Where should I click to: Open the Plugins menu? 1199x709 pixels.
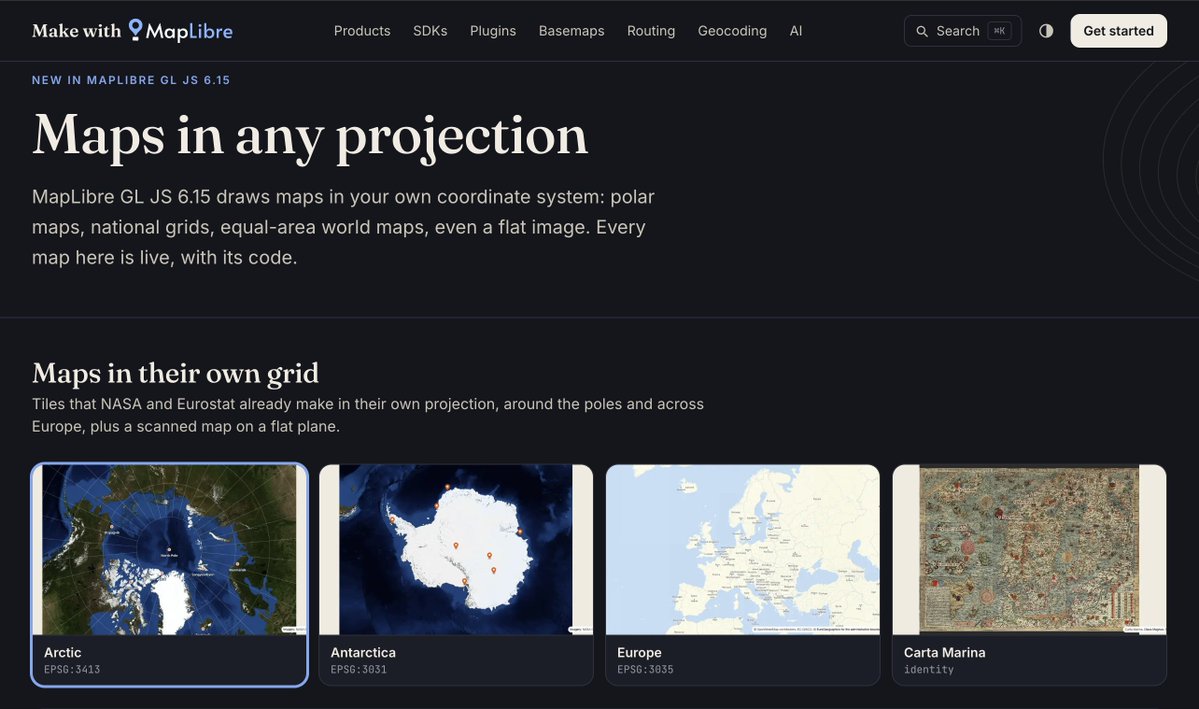(x=492, y=31)
